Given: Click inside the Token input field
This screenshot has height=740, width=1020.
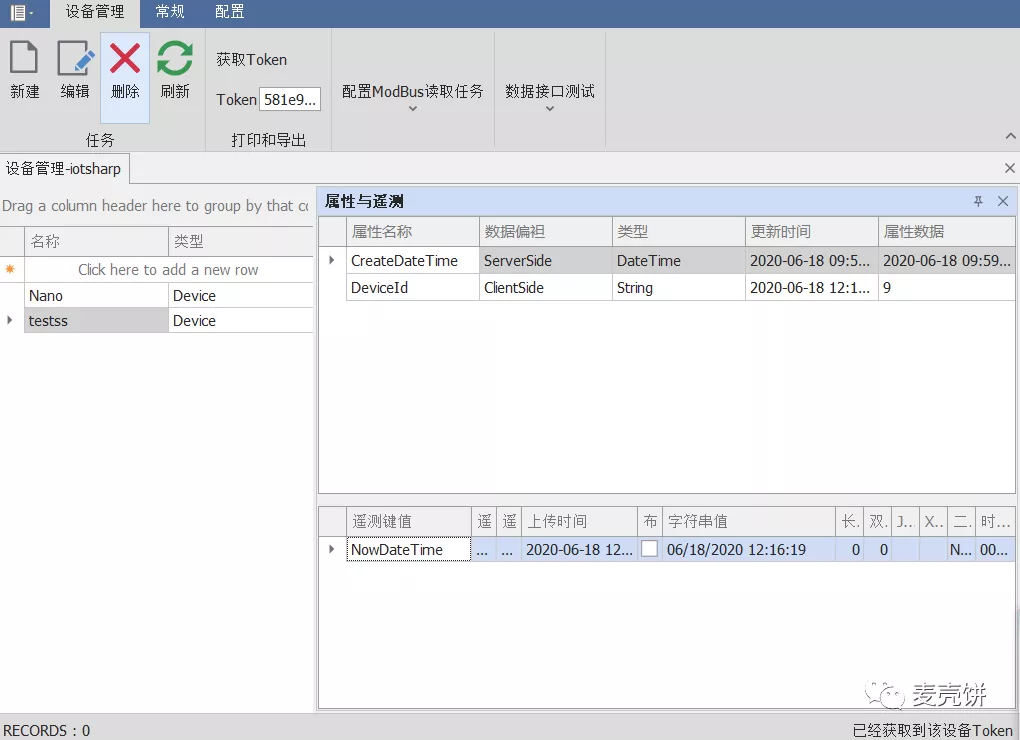Looking at the screenshot, I should (290, 99).
